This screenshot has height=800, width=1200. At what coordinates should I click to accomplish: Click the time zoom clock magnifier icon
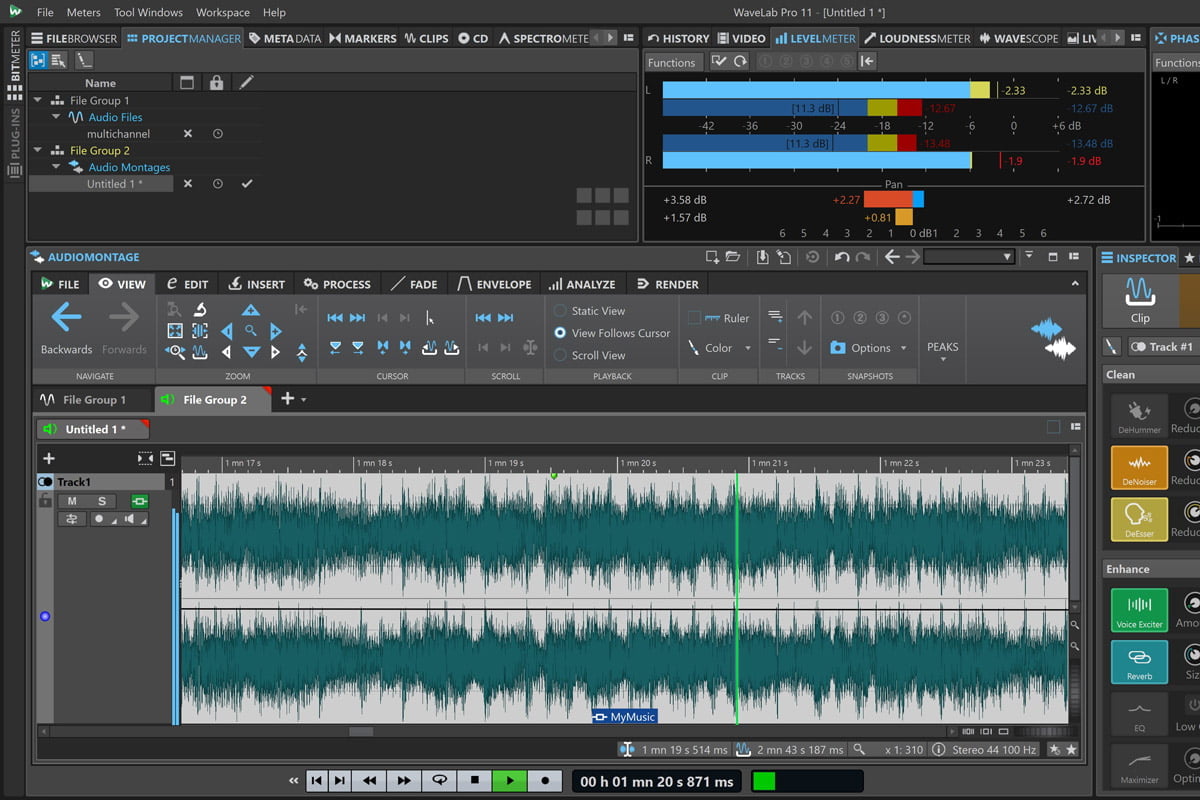(176, 352)
